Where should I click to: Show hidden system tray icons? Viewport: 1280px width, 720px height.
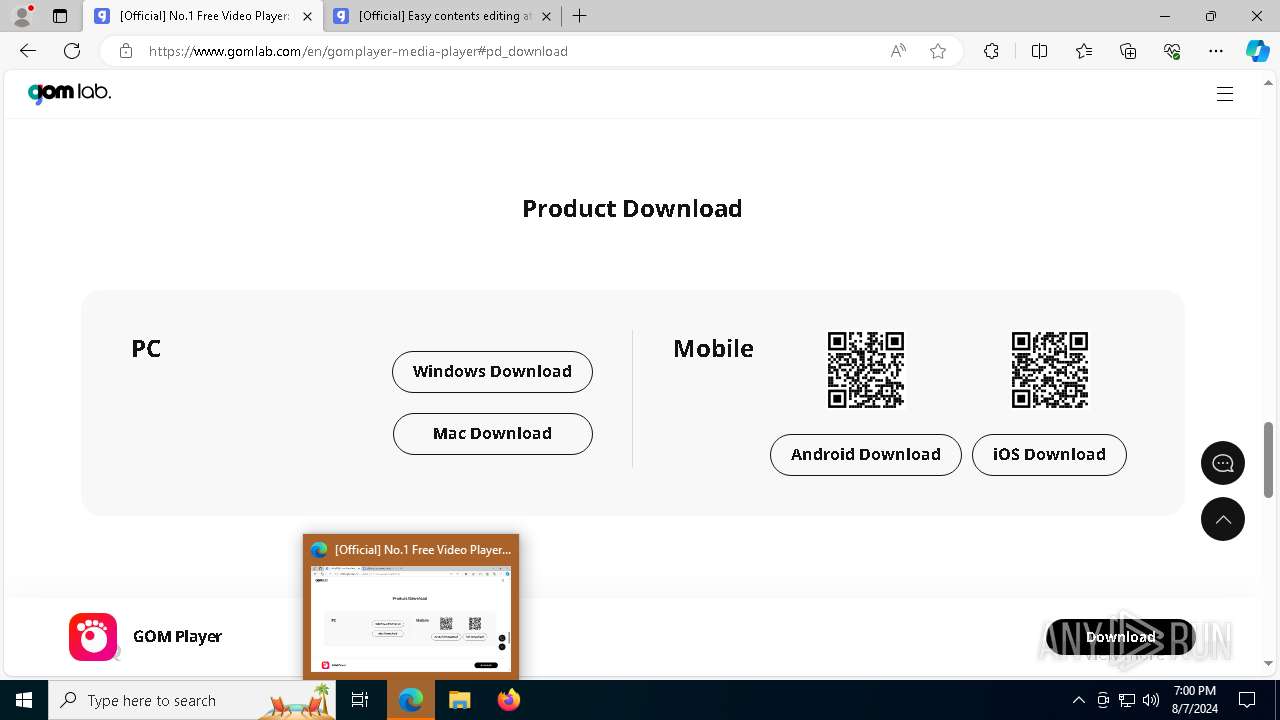1078,700
